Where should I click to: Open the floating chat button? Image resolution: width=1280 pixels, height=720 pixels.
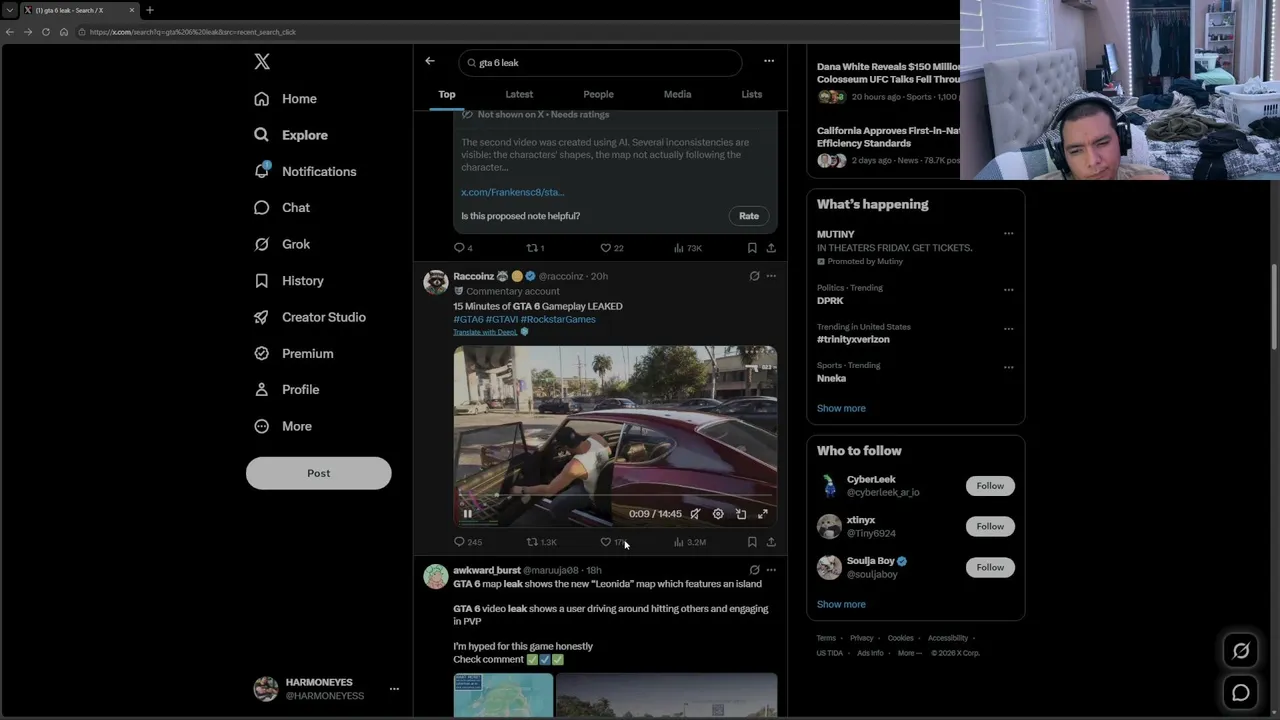pyautogui.click(x=1241, y=692)
